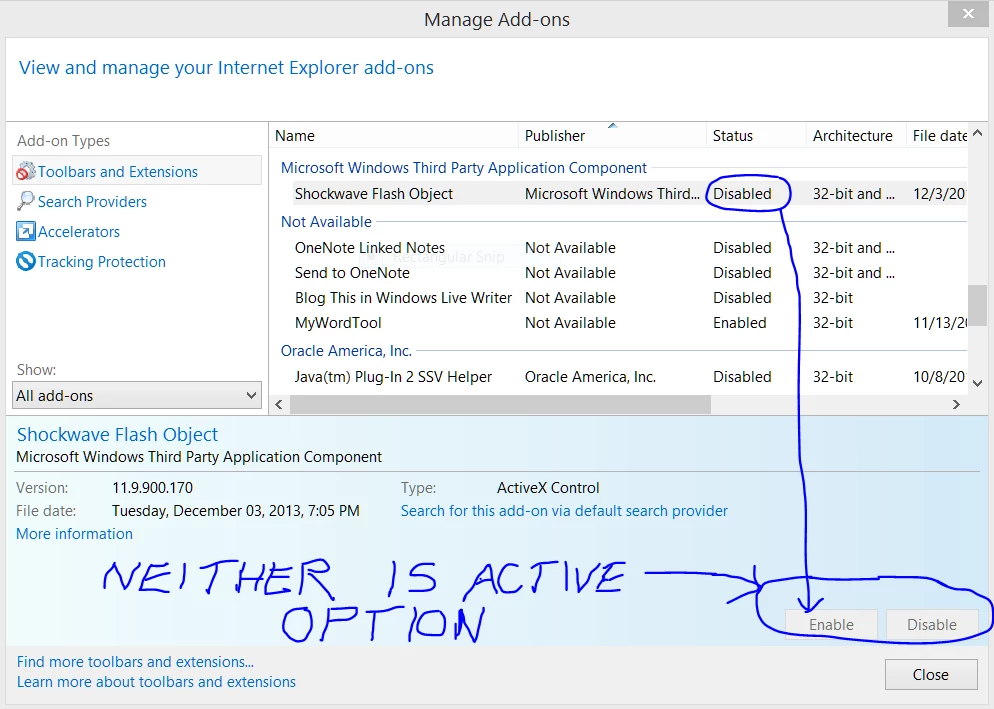Select Toolbars and Extensions add-on type

coord(137,171)
